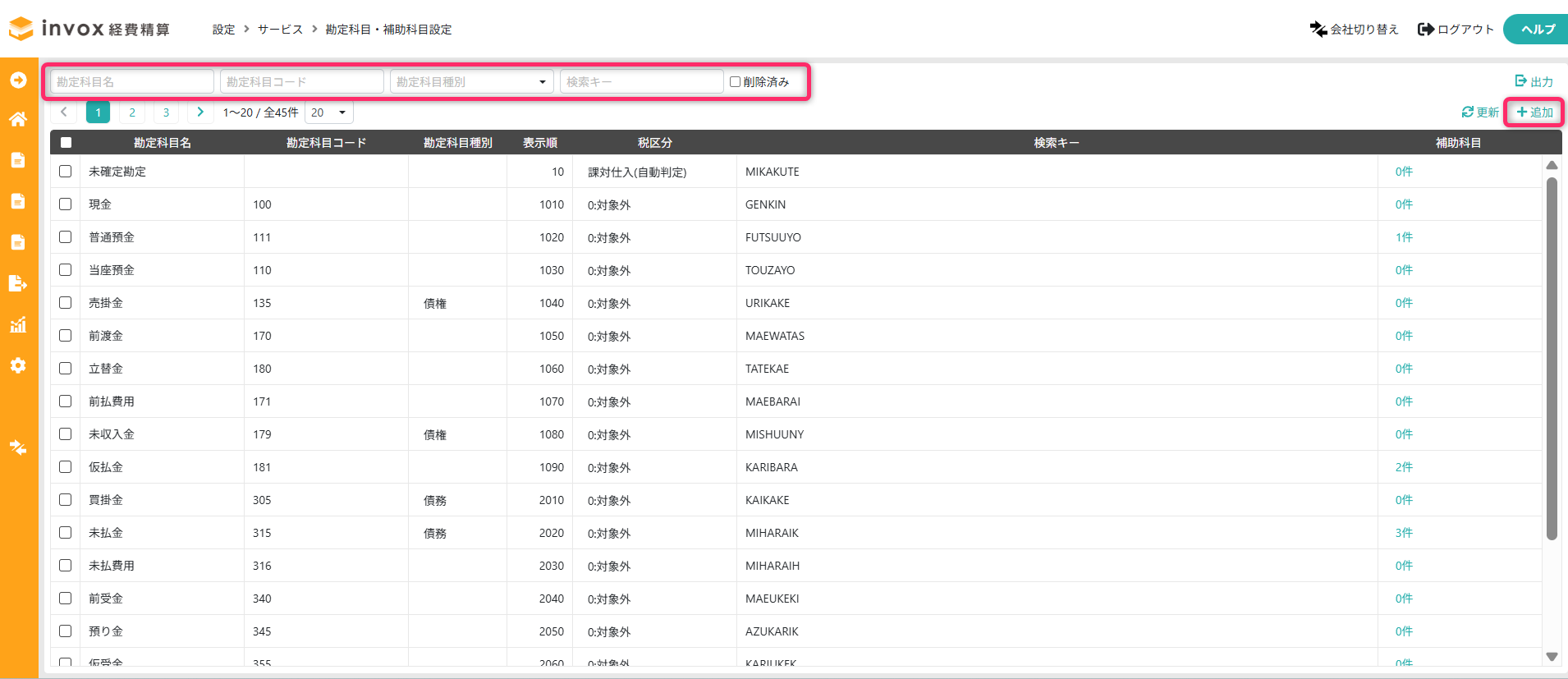Open the 勘定科目種別 dropdown filter
The image size is (1568, 679).
tap(471, 82)
